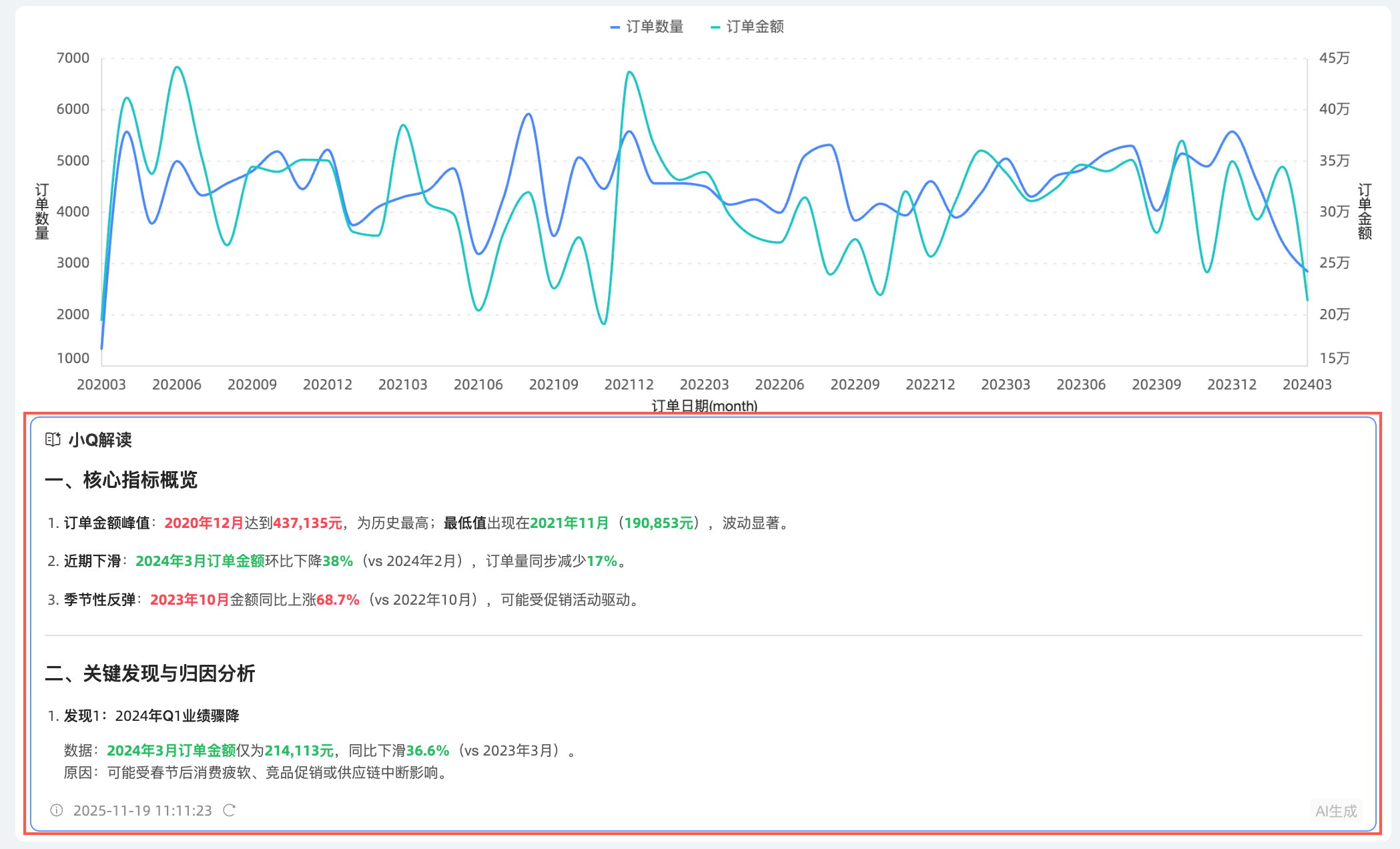The height and width of the screenshot is (849, 1400).
Task: Click the AI生成 tag
Action: point(1335,811)
